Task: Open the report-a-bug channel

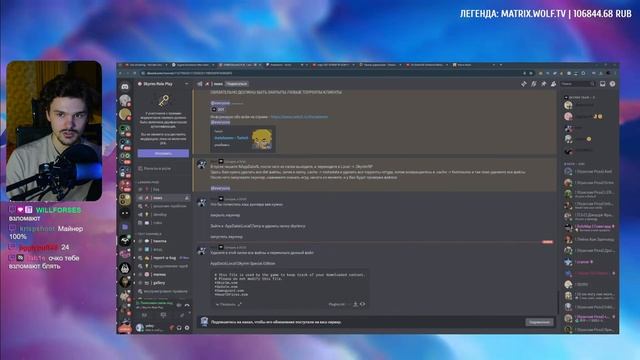Action: pos(163,258)
